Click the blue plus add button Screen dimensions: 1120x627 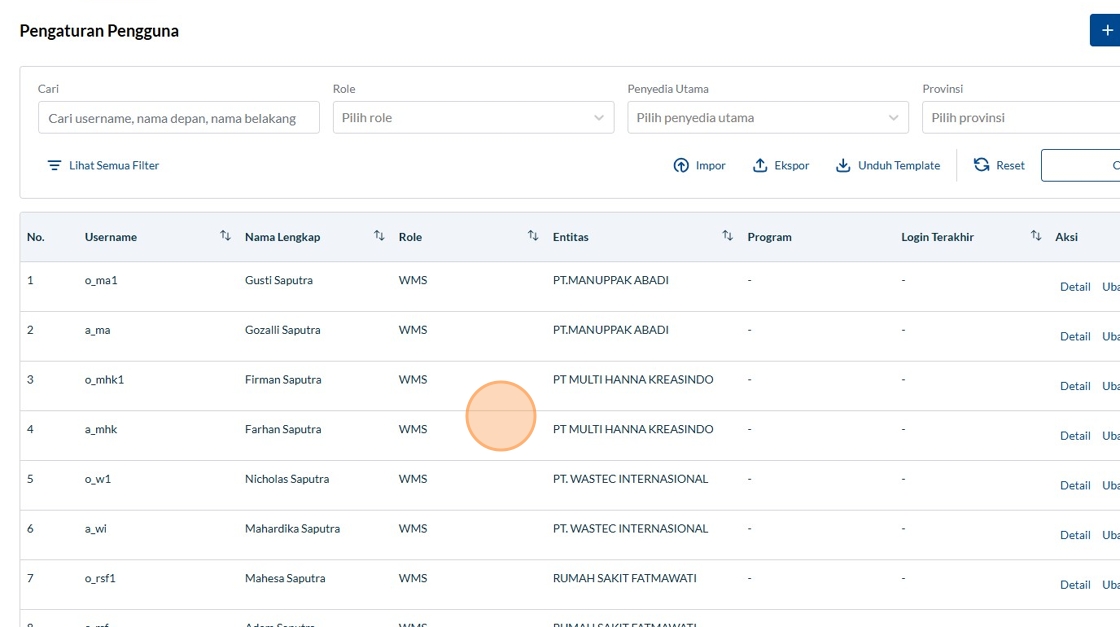1106,31
